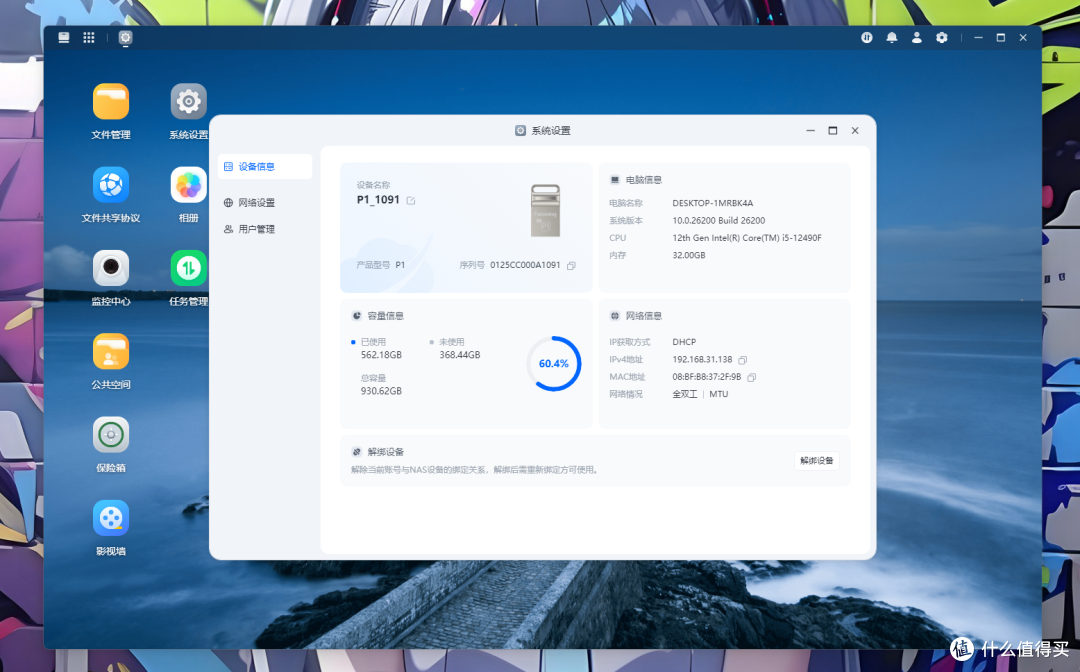The image size is (1080, 672).
Task: Click the 网络信息 section heading
Action: (643, 316)
